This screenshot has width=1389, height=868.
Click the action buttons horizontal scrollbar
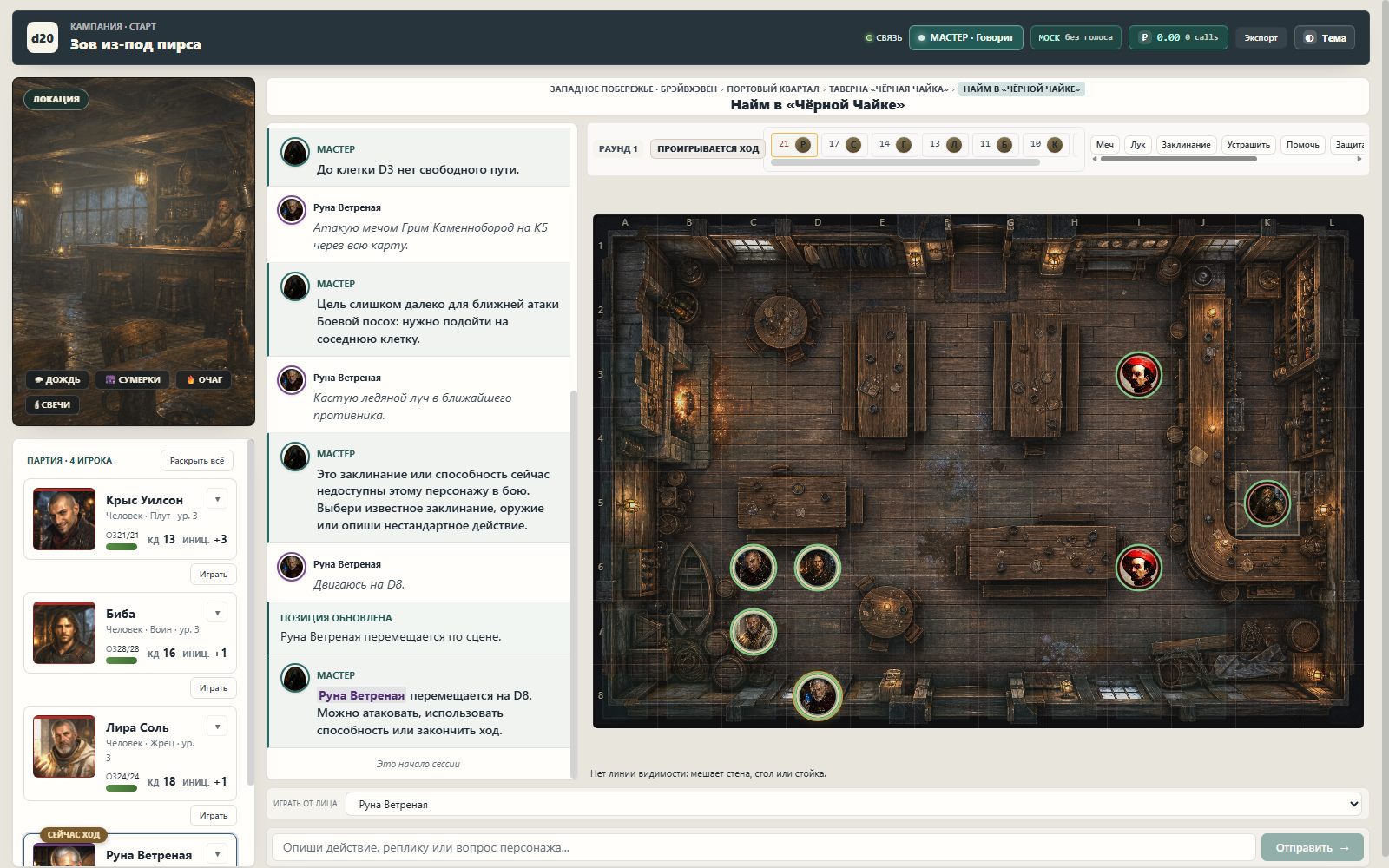click(x=1178, y=159)
